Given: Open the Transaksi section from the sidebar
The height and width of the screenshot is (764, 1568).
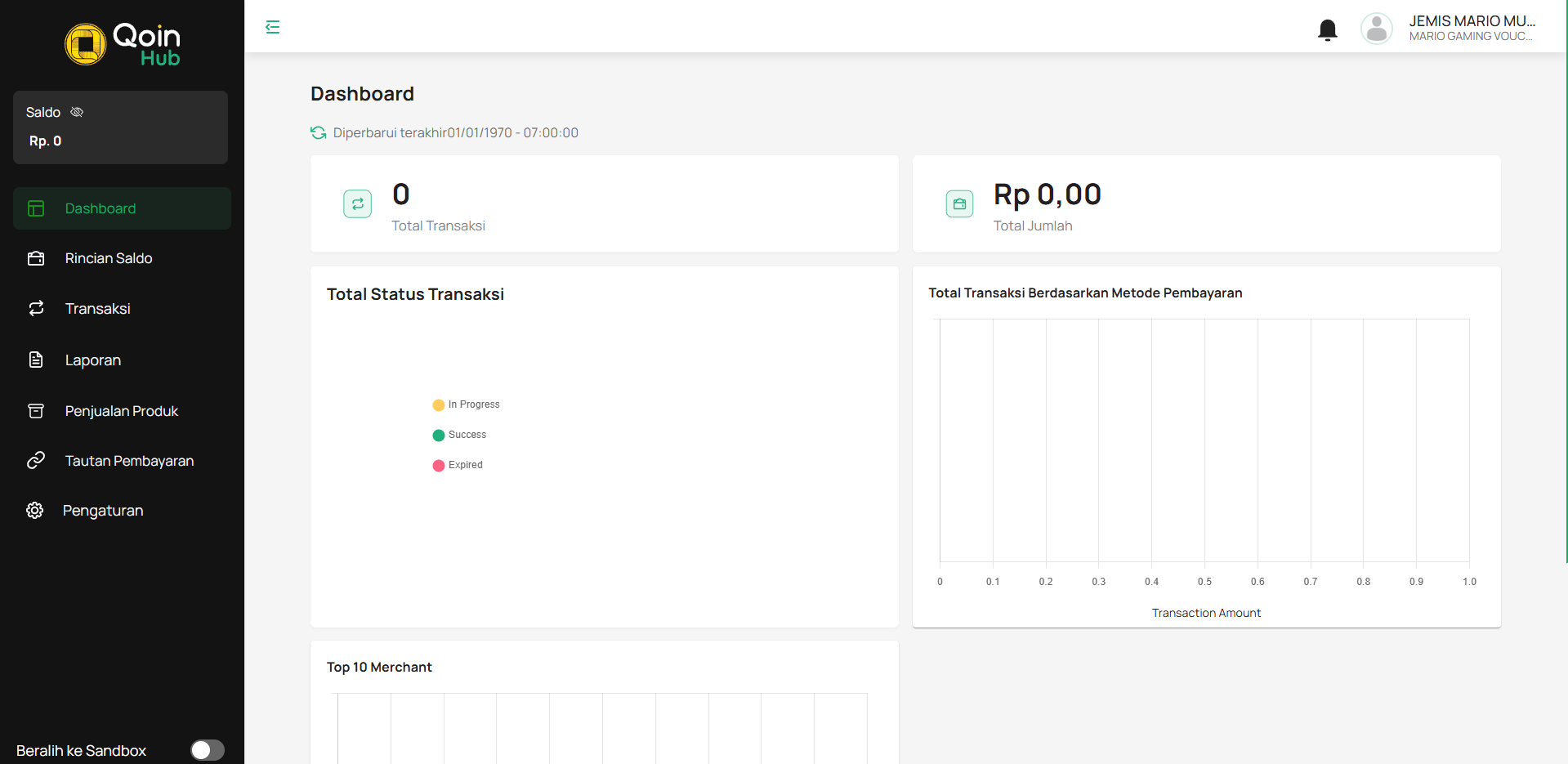Looking at the screenshot, I should tap(97, 309).
